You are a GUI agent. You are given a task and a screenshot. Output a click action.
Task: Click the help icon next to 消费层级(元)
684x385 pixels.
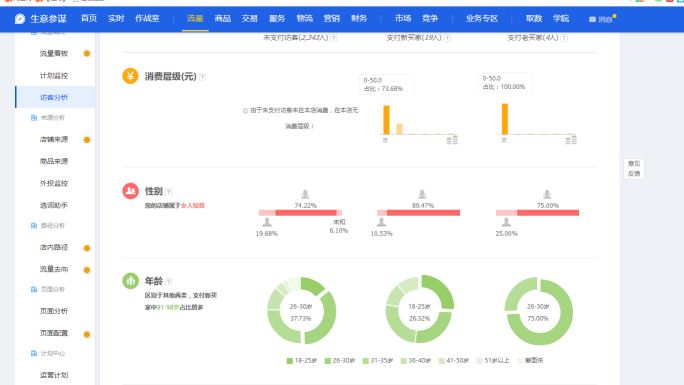[202, 77]
